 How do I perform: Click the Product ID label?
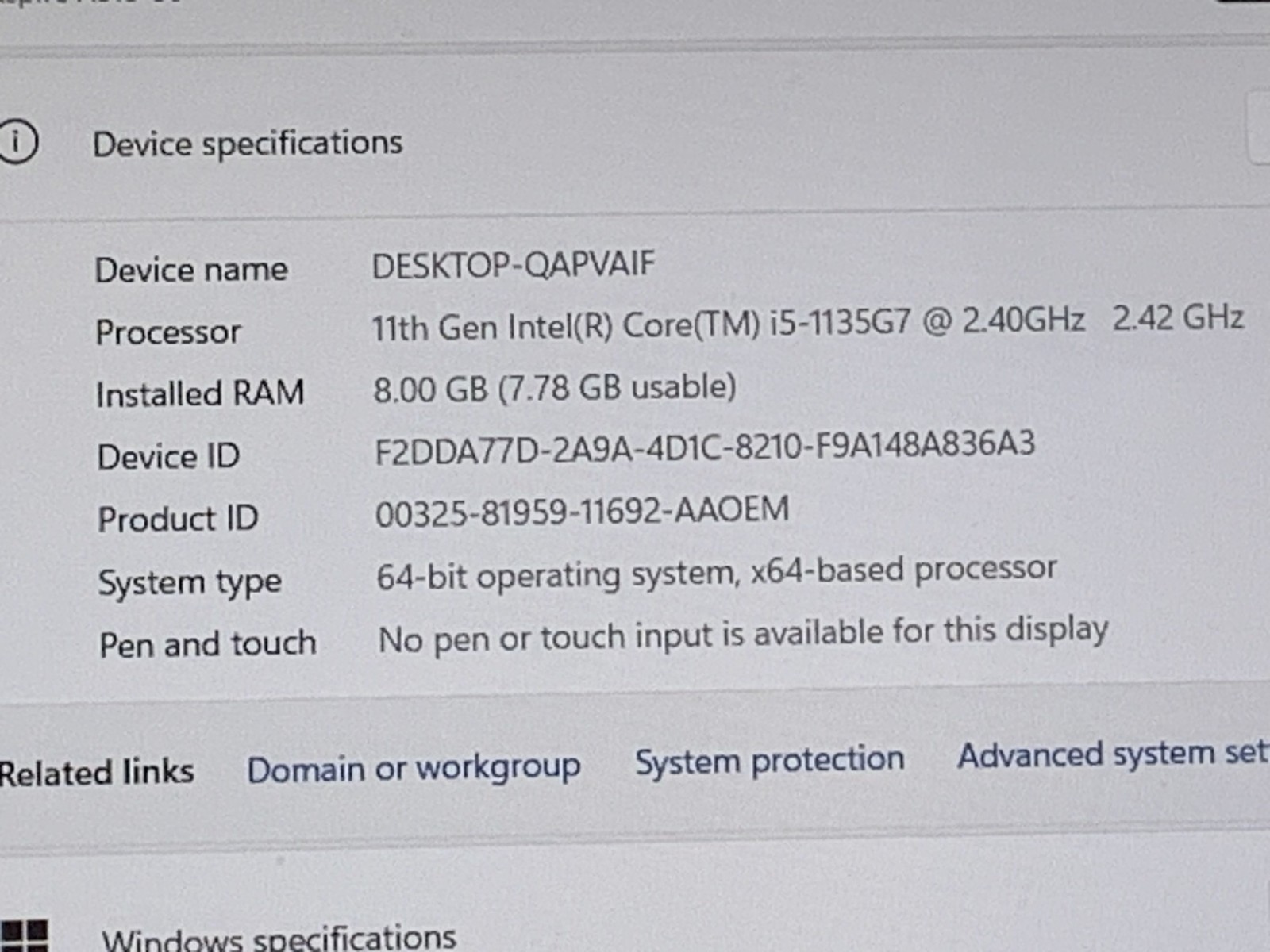coord(178,519)
